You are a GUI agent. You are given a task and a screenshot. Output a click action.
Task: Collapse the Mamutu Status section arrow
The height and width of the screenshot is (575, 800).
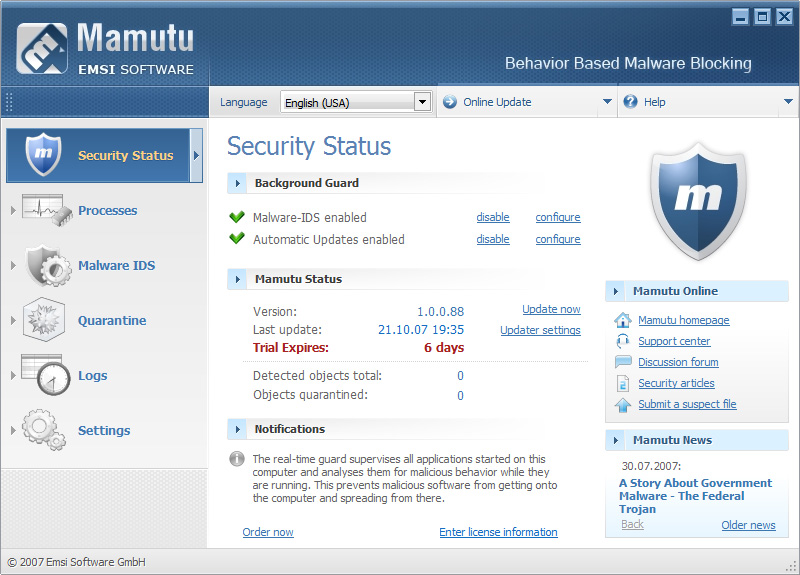point(237,279)
